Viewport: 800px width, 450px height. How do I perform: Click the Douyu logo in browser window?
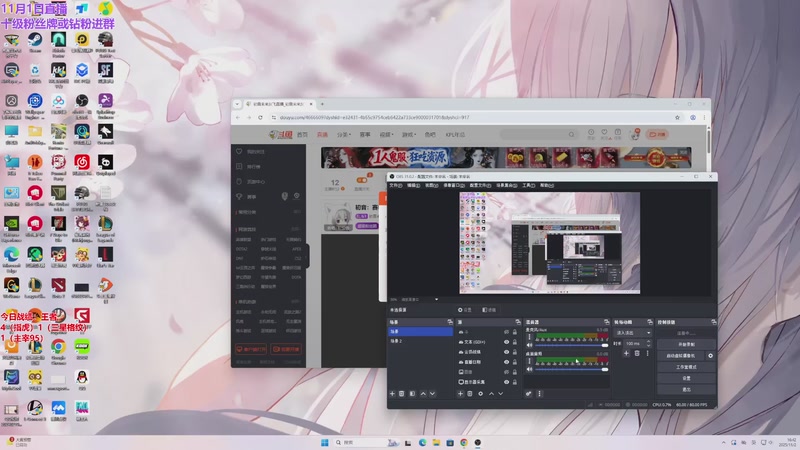[281, 135]
